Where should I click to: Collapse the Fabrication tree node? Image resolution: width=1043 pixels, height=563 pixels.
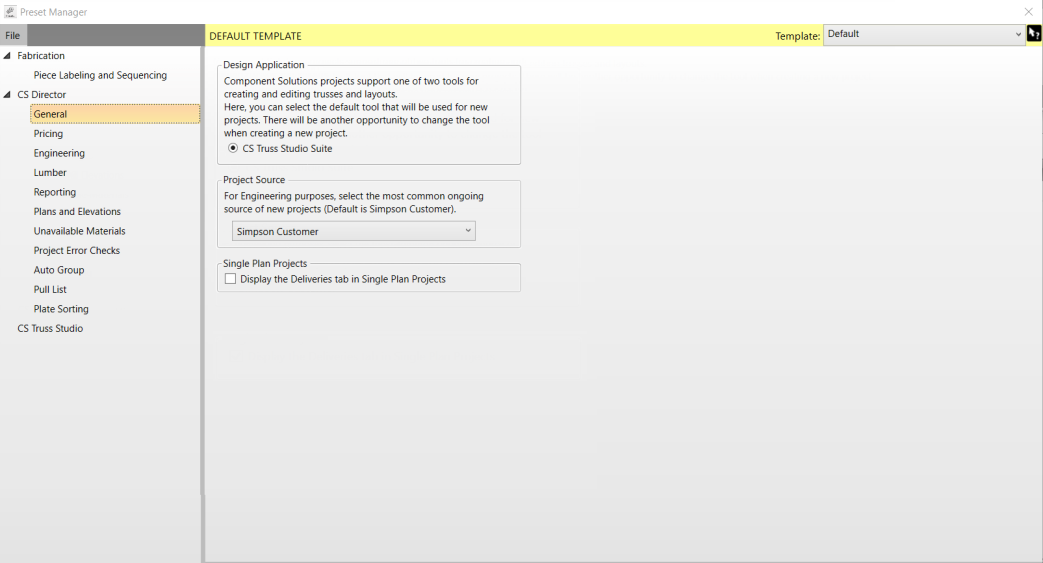point(7,56)
